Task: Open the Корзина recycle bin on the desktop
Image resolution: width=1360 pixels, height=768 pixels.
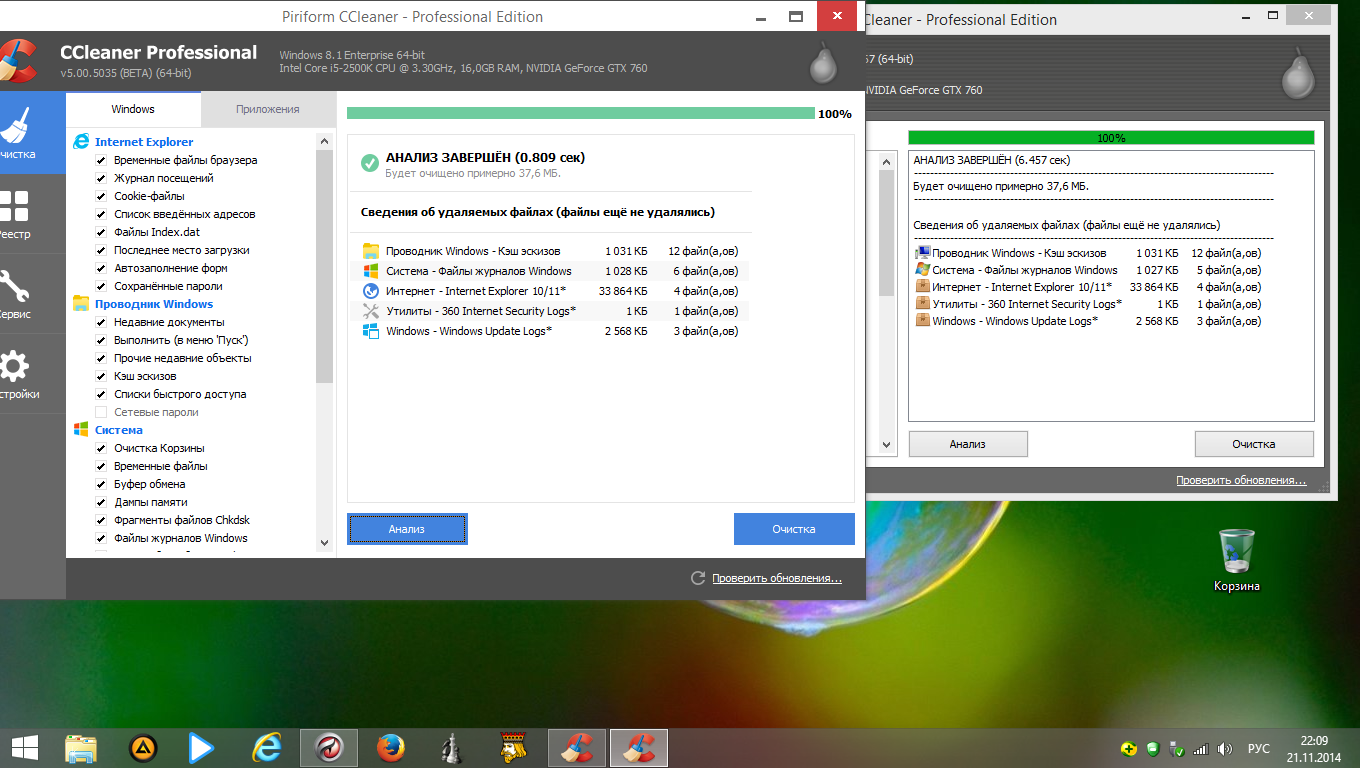Action: [x=1237, y=560]
